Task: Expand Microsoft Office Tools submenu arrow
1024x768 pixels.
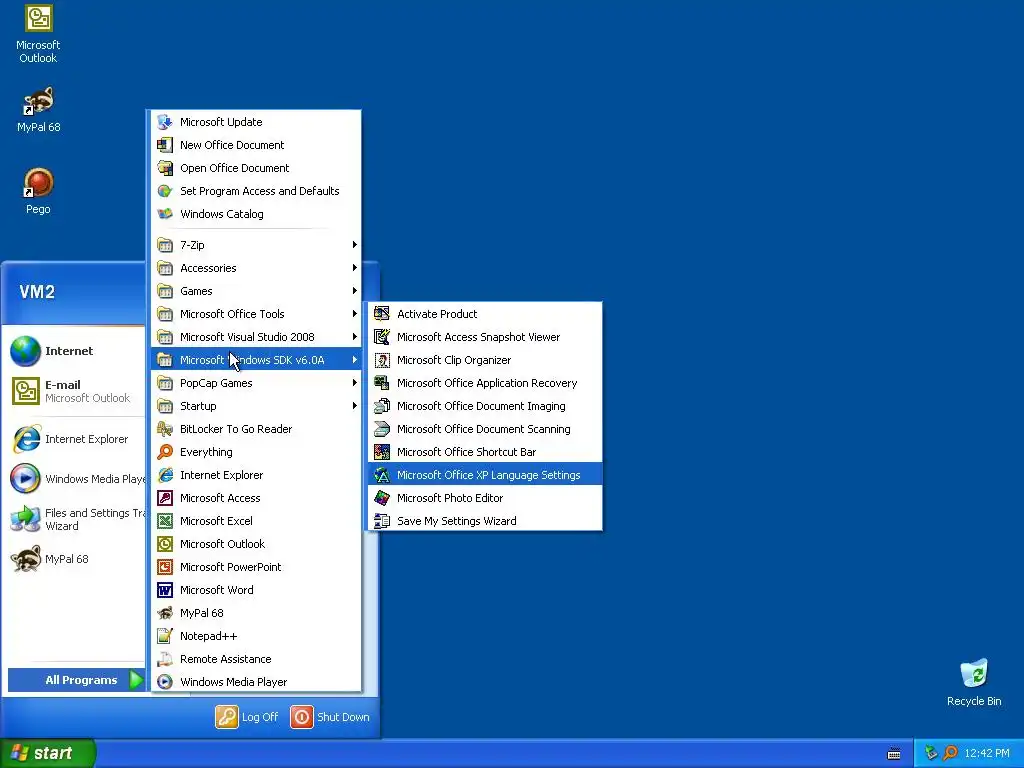Action: (x=355, y=313)
